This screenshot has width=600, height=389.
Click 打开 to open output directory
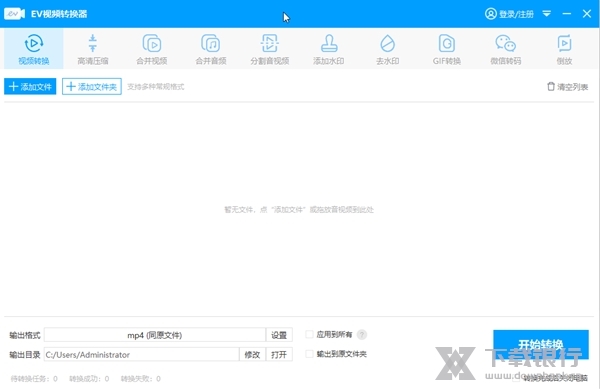pyautogui.click(x=279, y=355)
